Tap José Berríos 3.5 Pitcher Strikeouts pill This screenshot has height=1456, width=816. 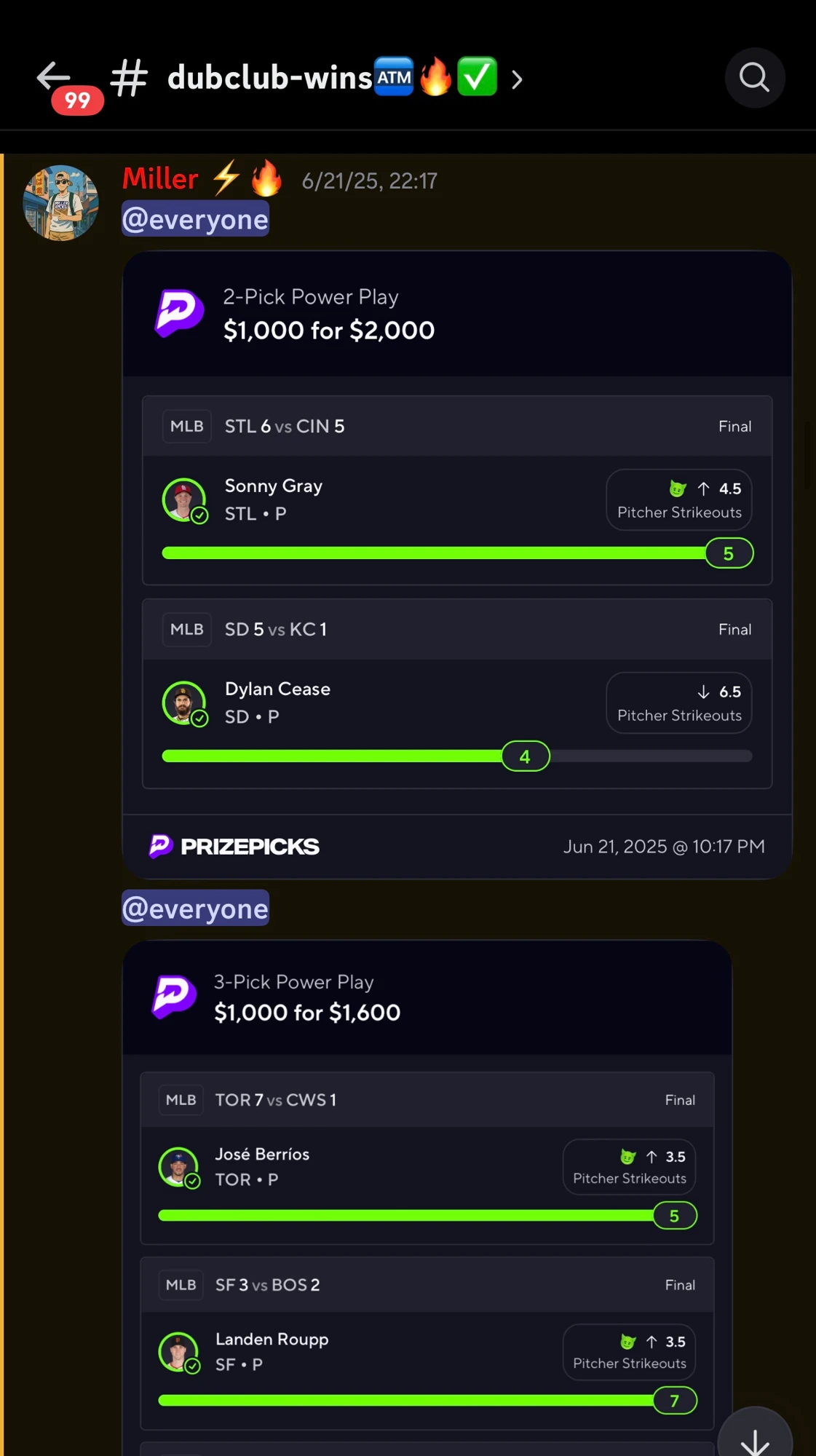(x=629, y=1167)
